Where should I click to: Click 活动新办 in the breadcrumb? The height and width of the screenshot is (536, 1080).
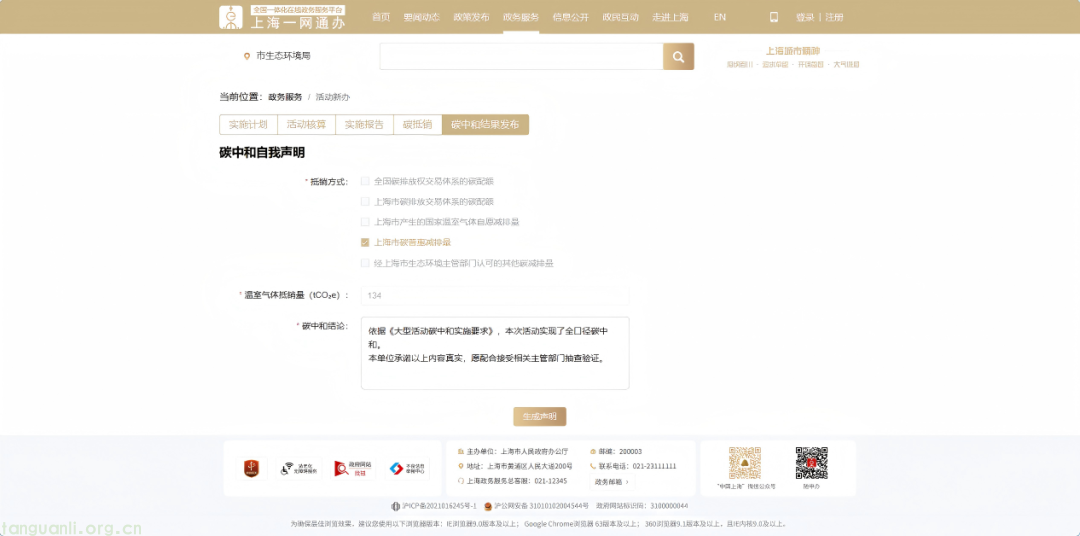[x=333, y=97]
